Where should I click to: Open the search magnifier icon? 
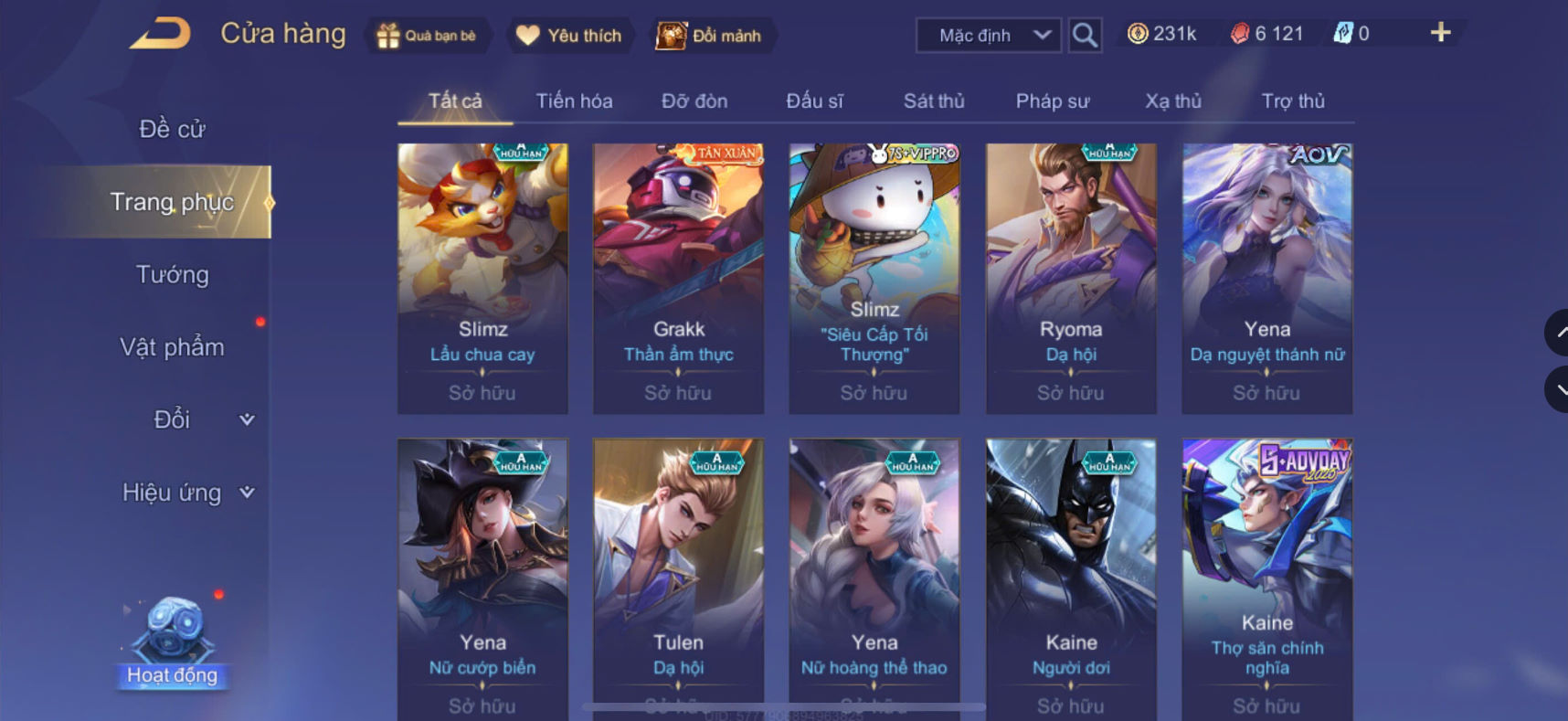(1085, 36)
